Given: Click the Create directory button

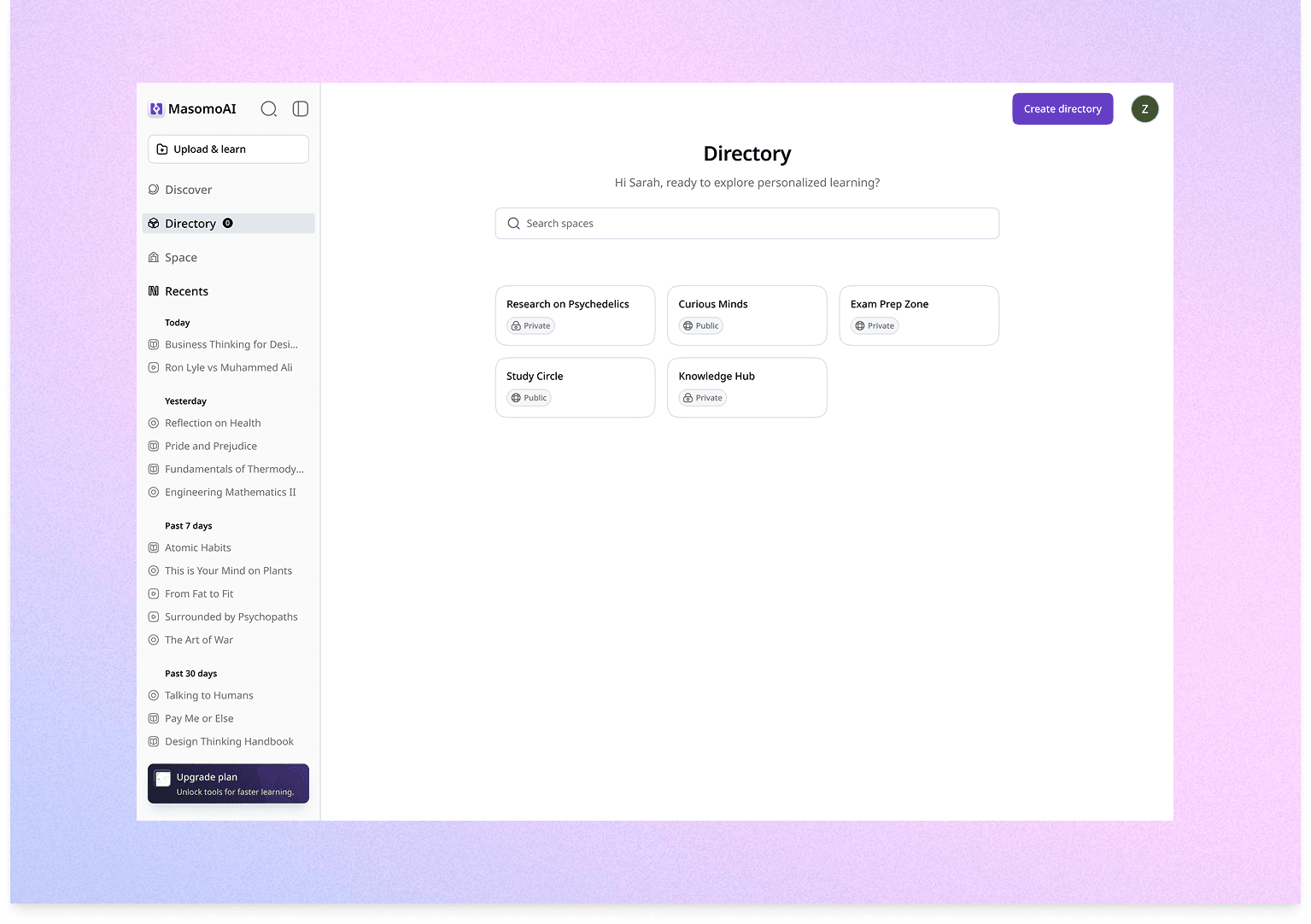Looking at the screenshot, I should (1062, 109).
